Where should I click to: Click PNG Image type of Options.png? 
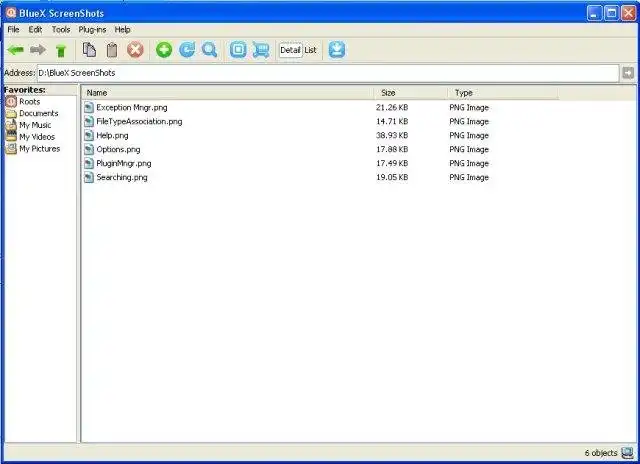[469, 149]
